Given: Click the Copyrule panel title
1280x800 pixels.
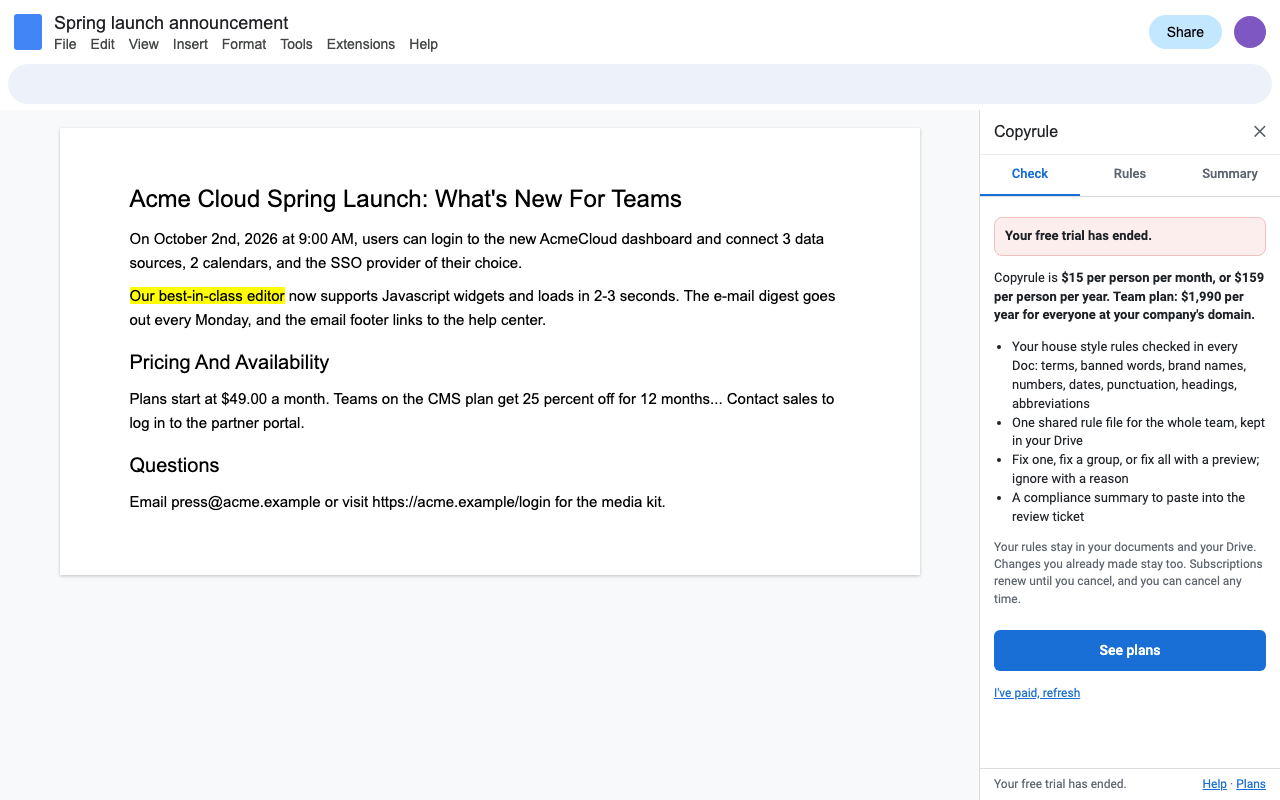Looking at the screenshot, I should click(x=1026, y=132).
